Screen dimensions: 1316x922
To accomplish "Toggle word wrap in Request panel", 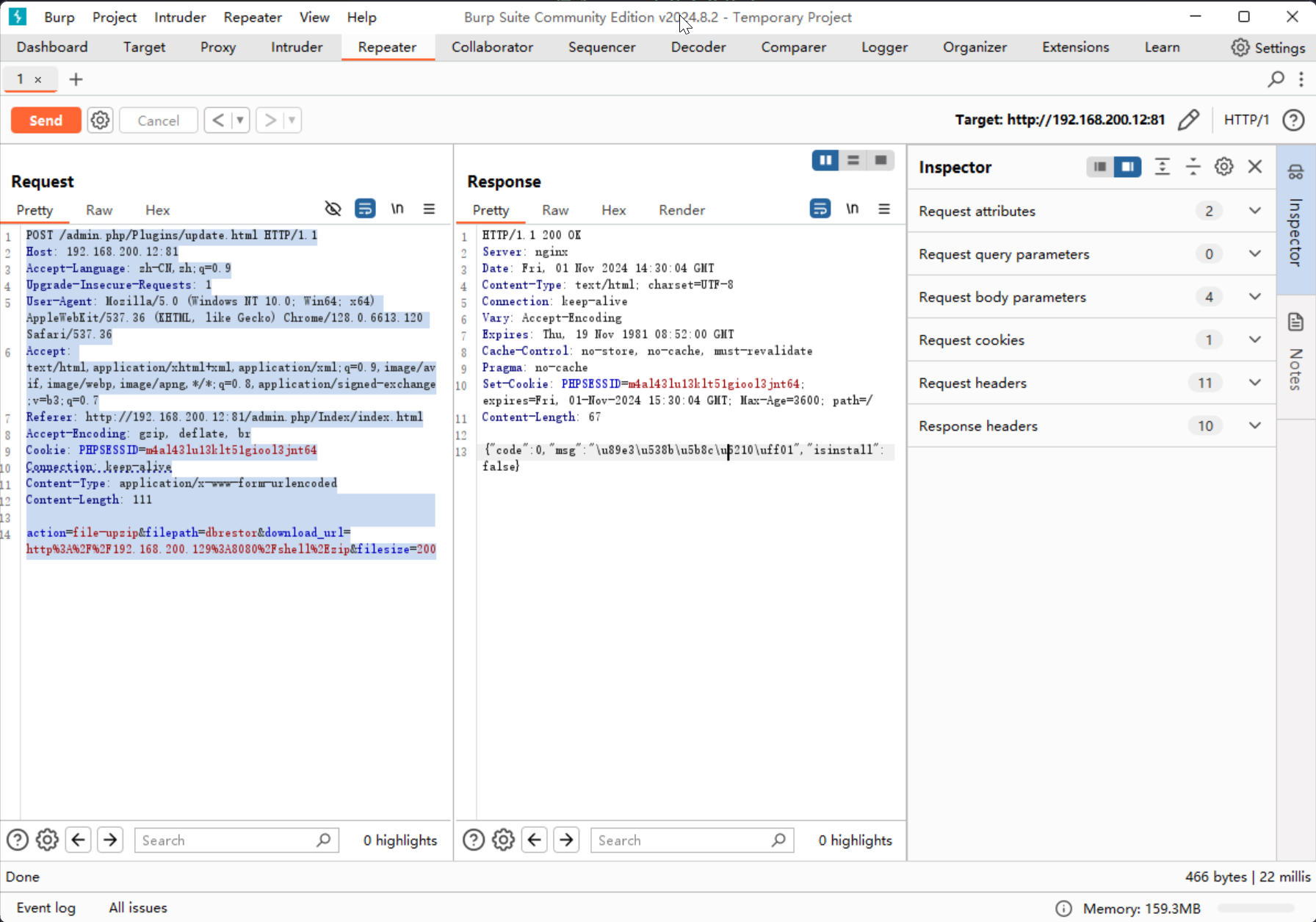I will coord(365,209).
